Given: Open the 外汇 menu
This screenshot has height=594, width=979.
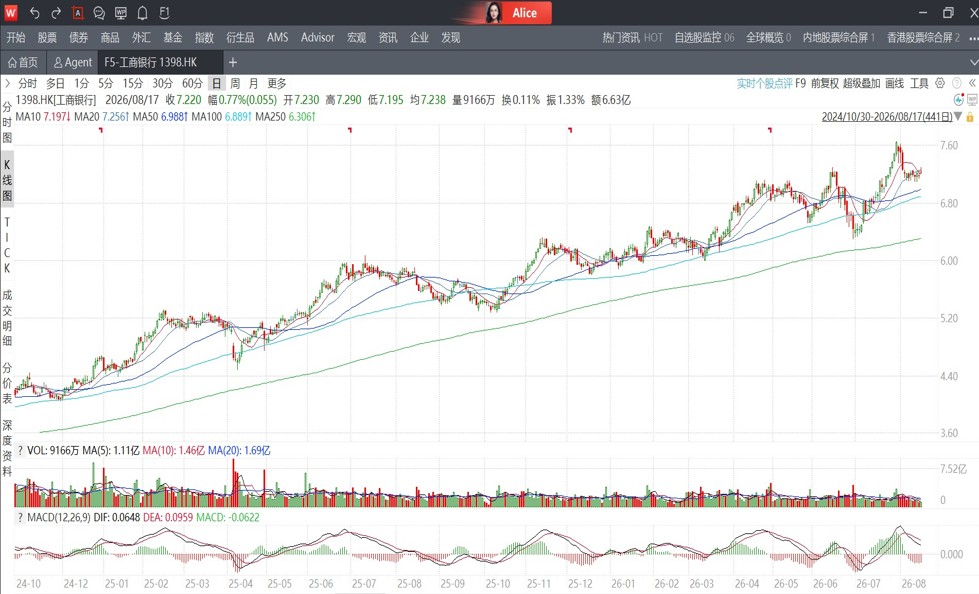Looking at the screenshot, I should (141, 37).
